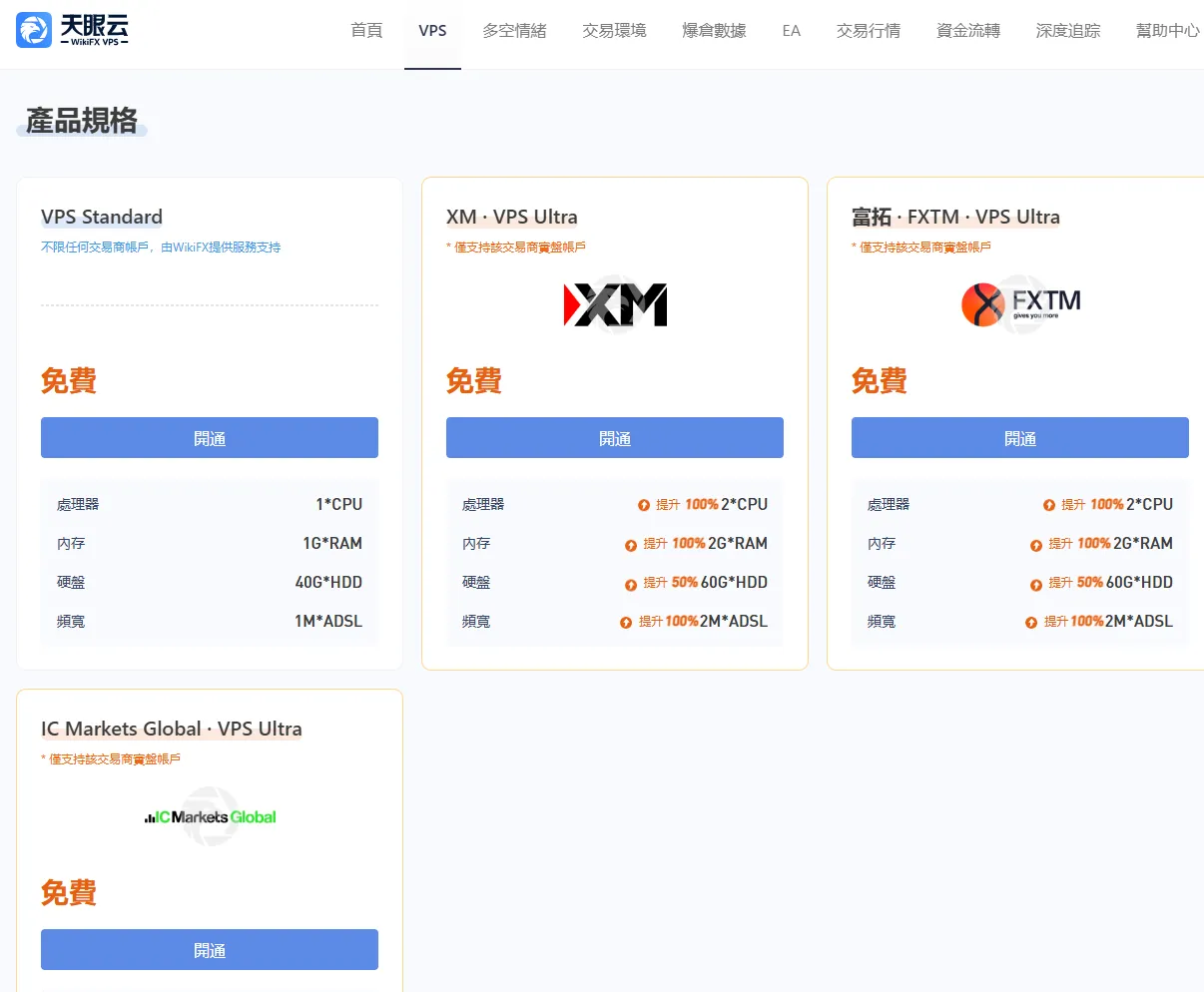The image size is (1204, 992).
Task: Click 處理器 label in VPS Standard card
Action: coord(78,504)
